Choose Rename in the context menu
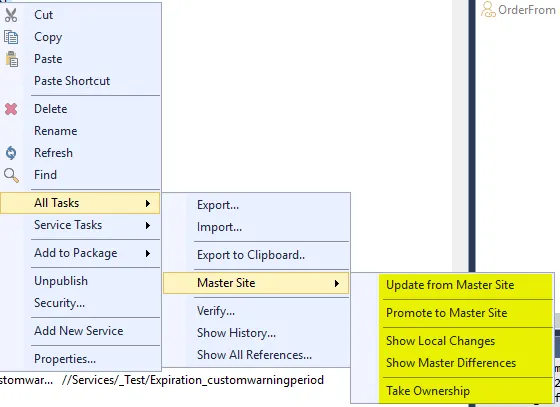The width and height of the screenshot is (560, 407). 81,131
